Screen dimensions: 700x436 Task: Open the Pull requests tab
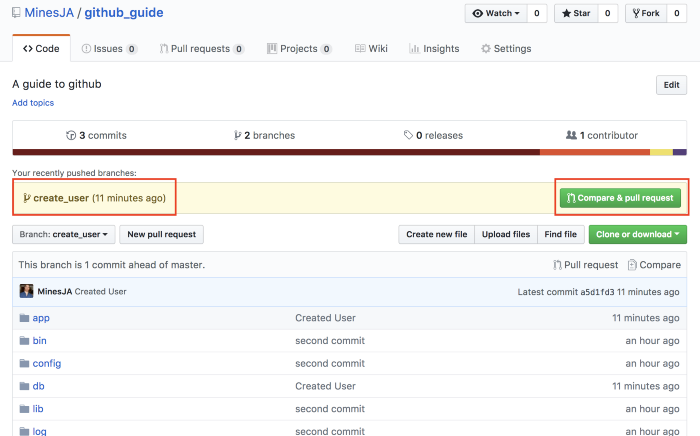coord(201,49)
